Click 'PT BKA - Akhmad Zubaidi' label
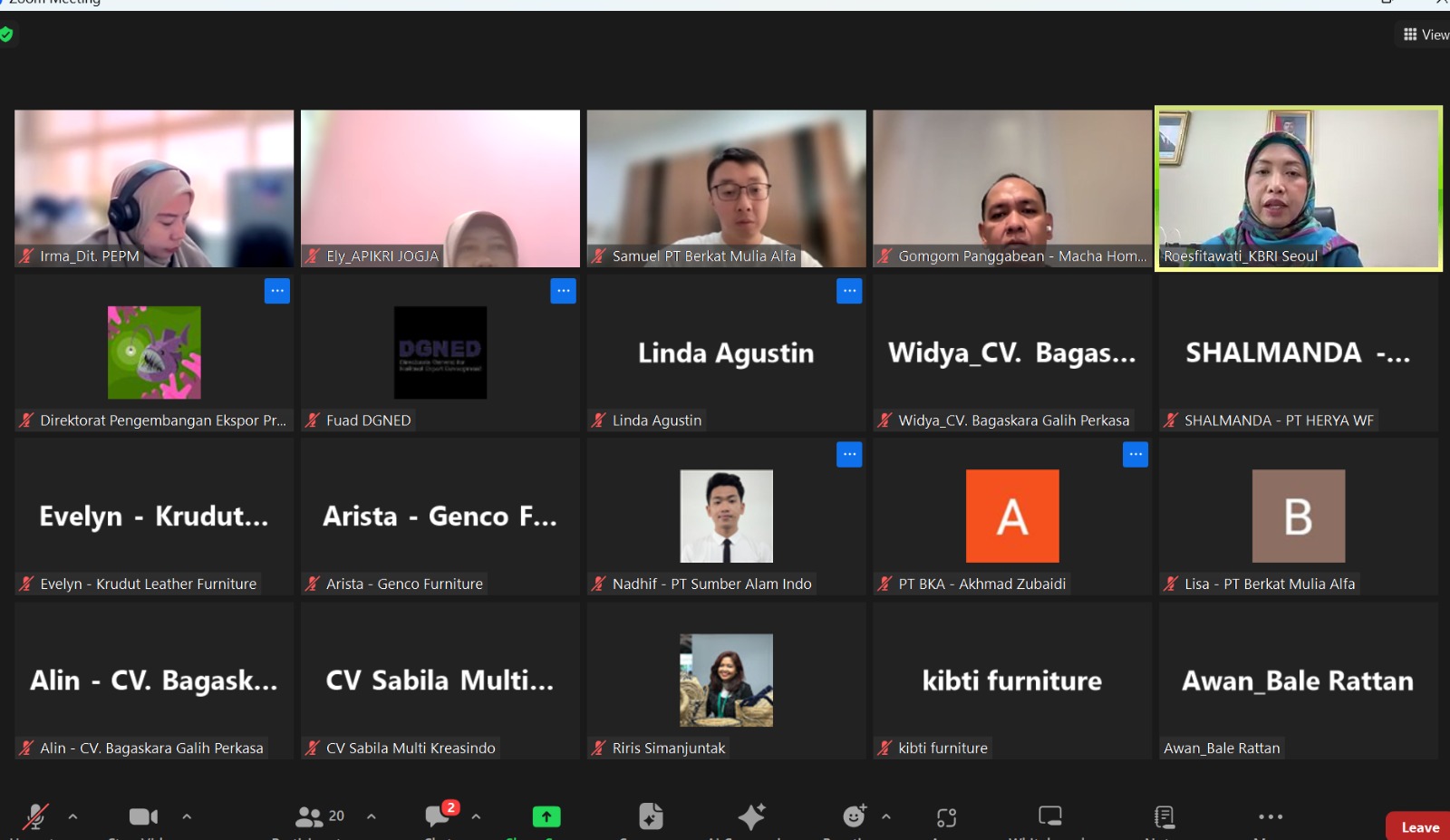Image resolution: width=1450 pixels, height=840 pixels. (x=982, y=584)
